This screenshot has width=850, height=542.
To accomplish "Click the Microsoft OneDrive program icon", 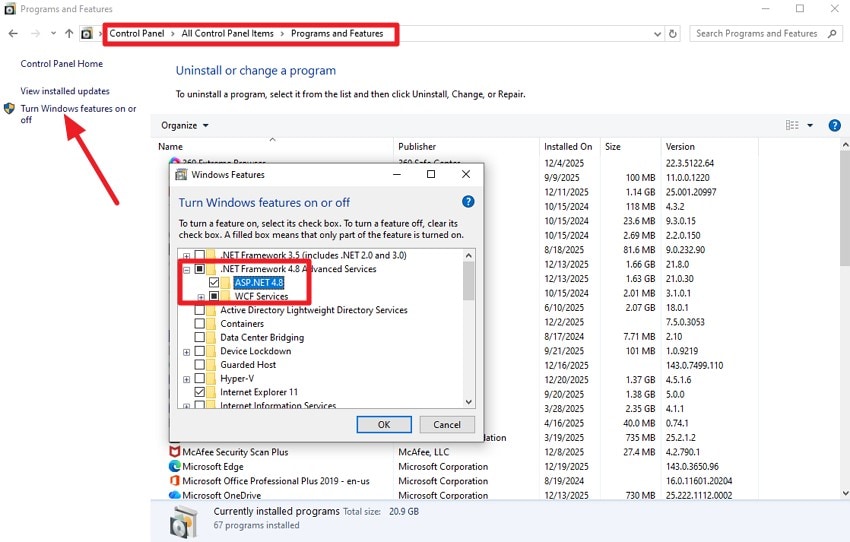I will coord(175,495).
